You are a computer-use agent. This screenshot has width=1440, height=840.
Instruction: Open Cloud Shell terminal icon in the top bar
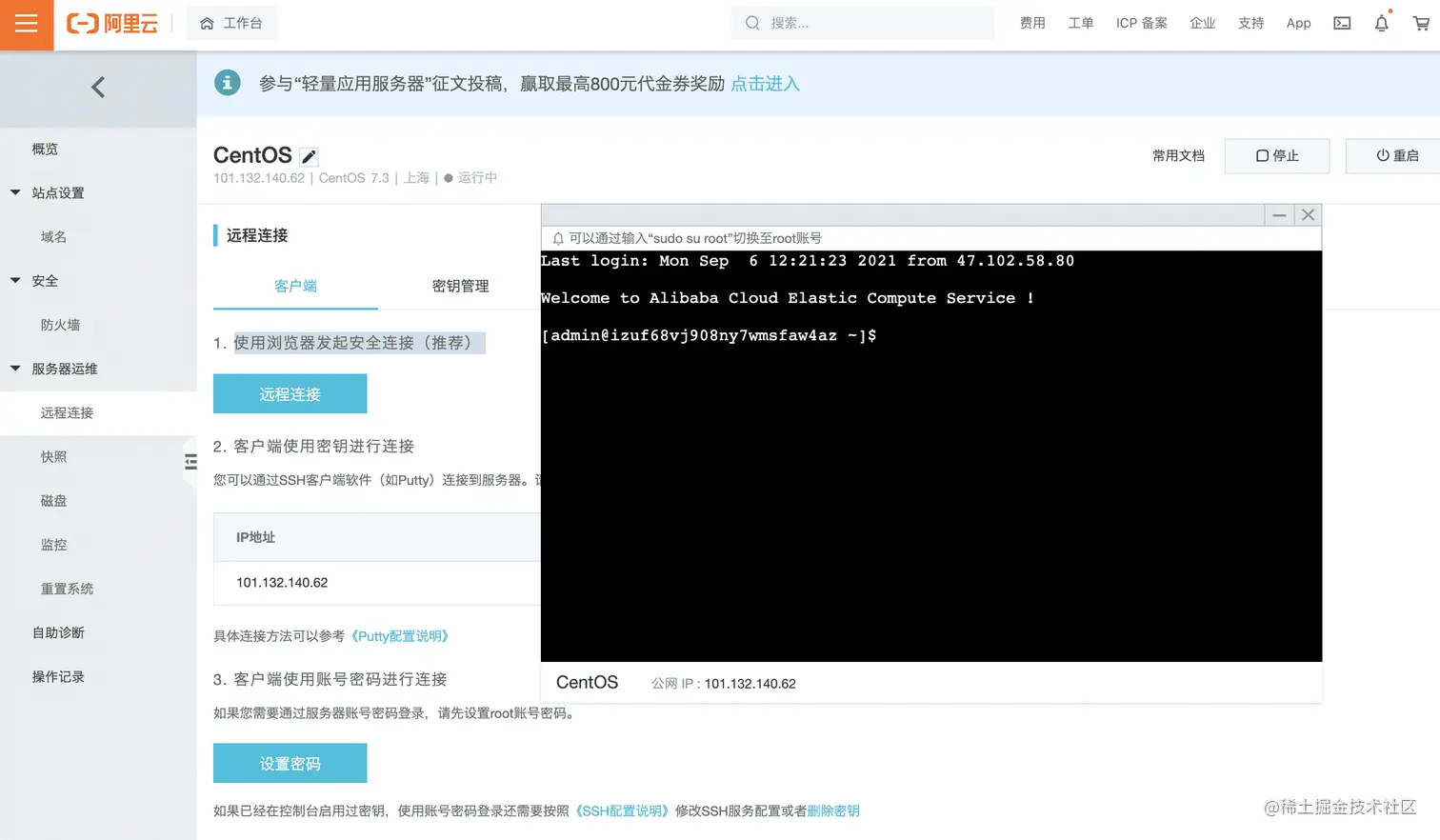[1342, 23]
